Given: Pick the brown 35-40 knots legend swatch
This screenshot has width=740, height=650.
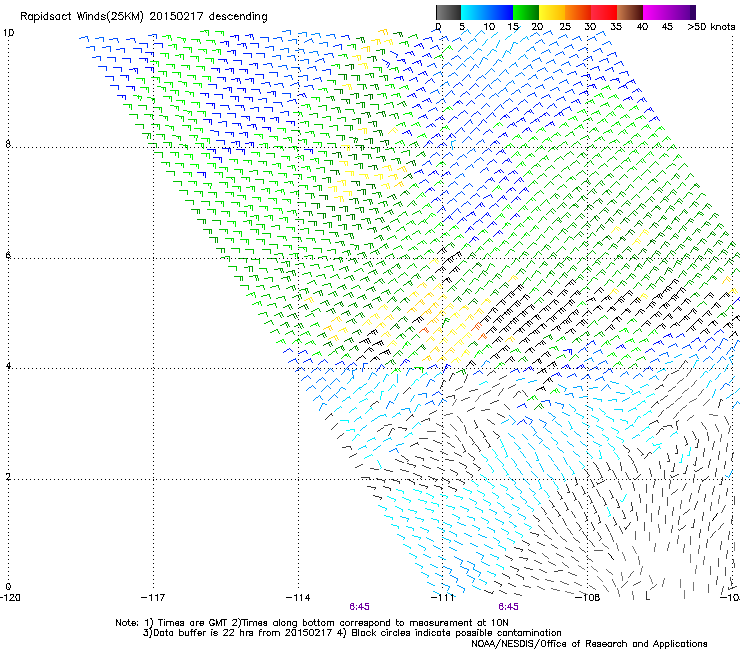Looking at the screenshot, I should click(630, 12).
